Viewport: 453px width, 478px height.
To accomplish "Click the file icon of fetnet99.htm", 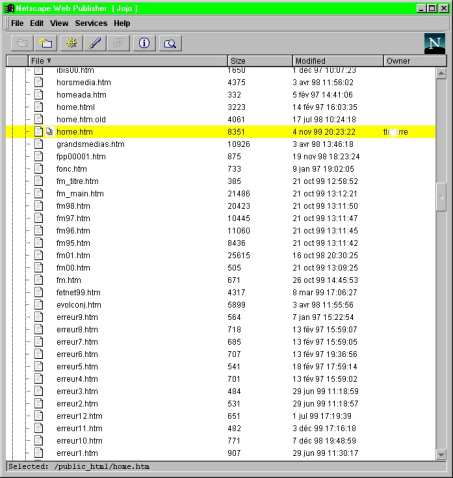I will tap(39, 292).
